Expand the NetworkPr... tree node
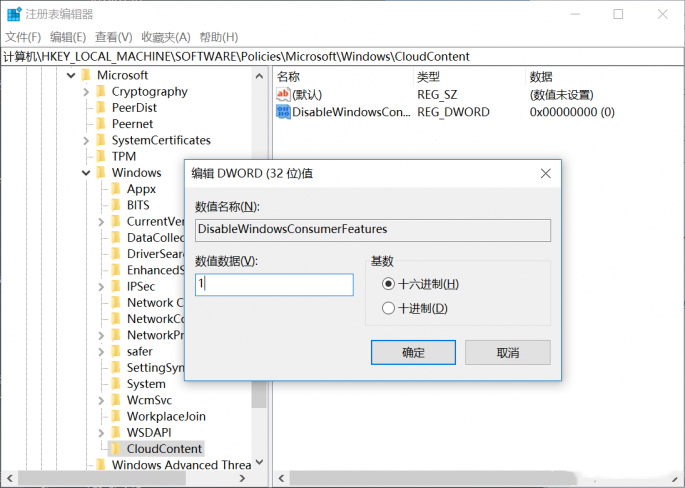685x488 pixels. pos(101,336)
